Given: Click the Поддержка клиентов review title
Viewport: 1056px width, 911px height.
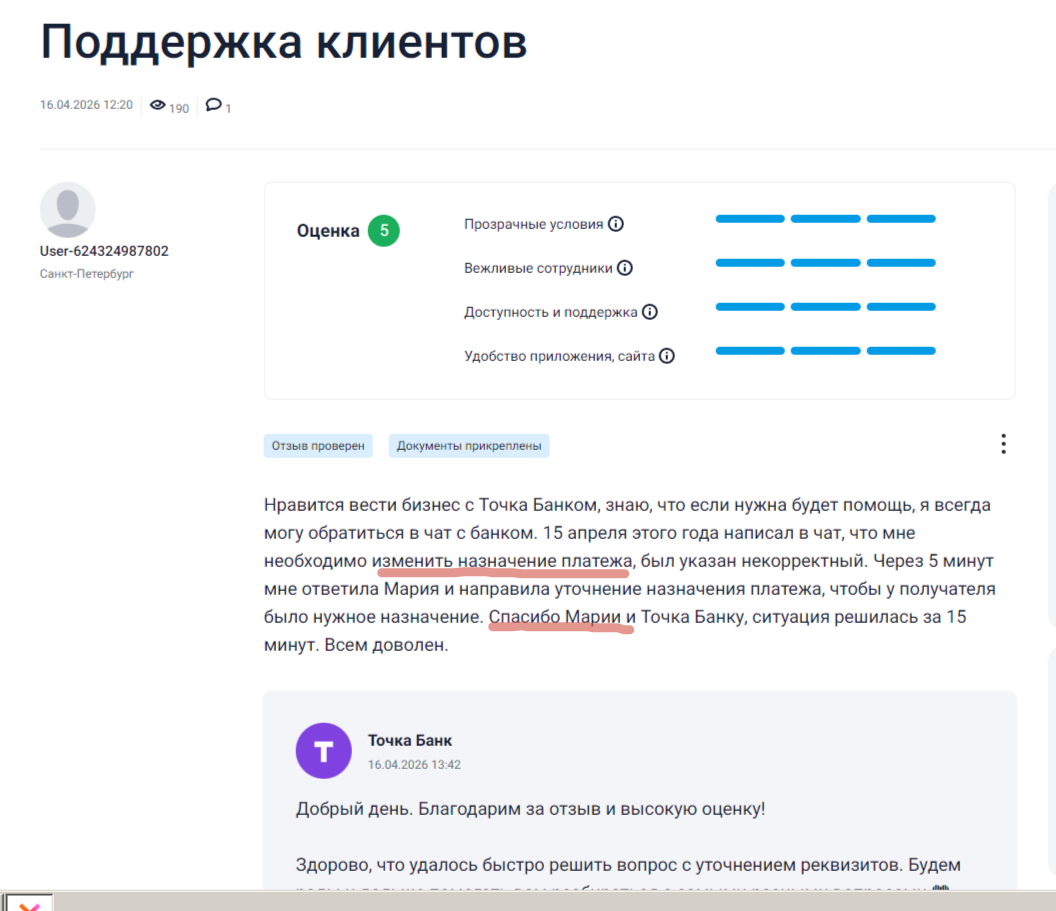Looking at the screenshot, I should pyautogui.click(x=284, y=42).
